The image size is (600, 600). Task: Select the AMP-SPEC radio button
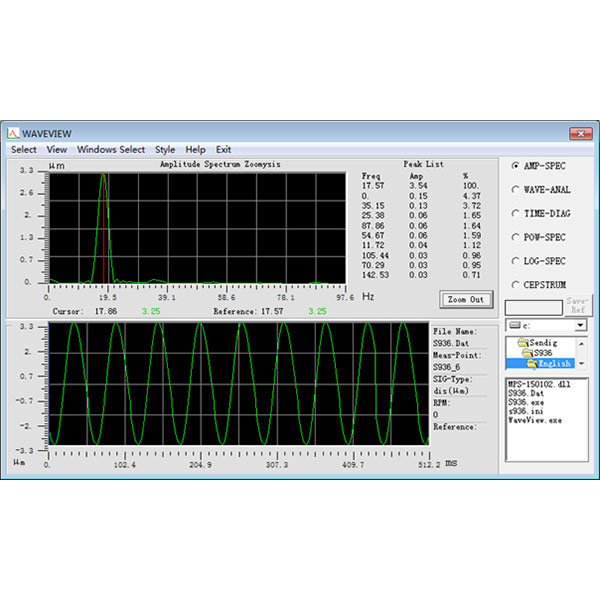tap(515, 166)
